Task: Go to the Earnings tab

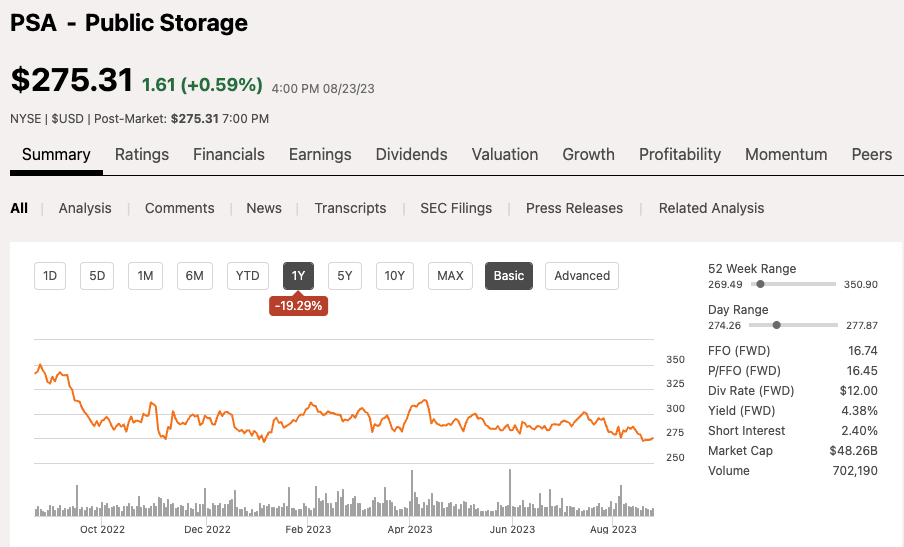Action: (x=320, y=154)
